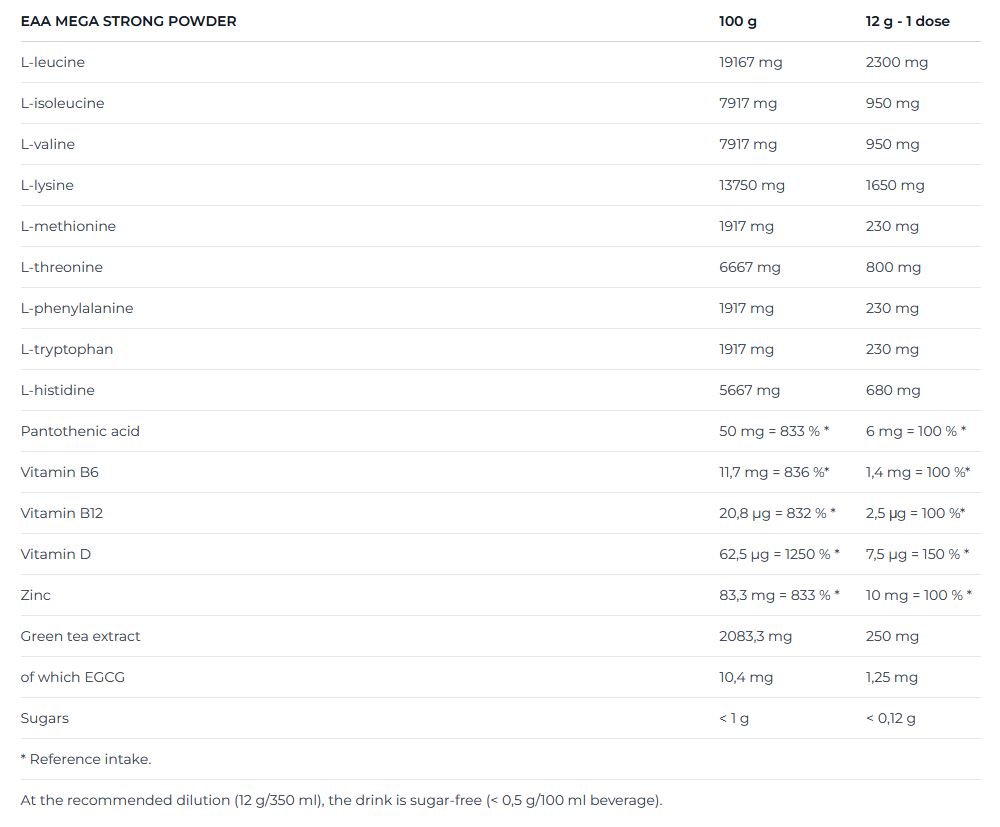Select the Zinc row label
1000x827 pixels.
36,595
